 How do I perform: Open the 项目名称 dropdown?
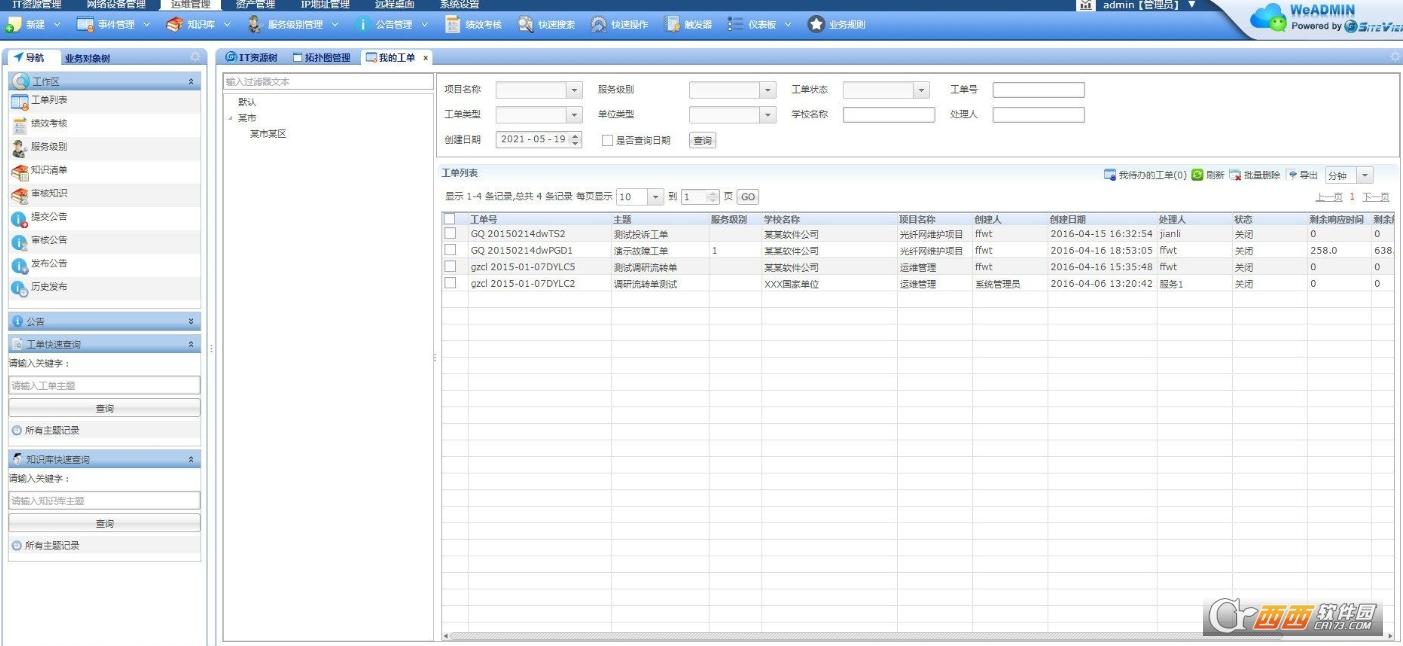[574, 90]
